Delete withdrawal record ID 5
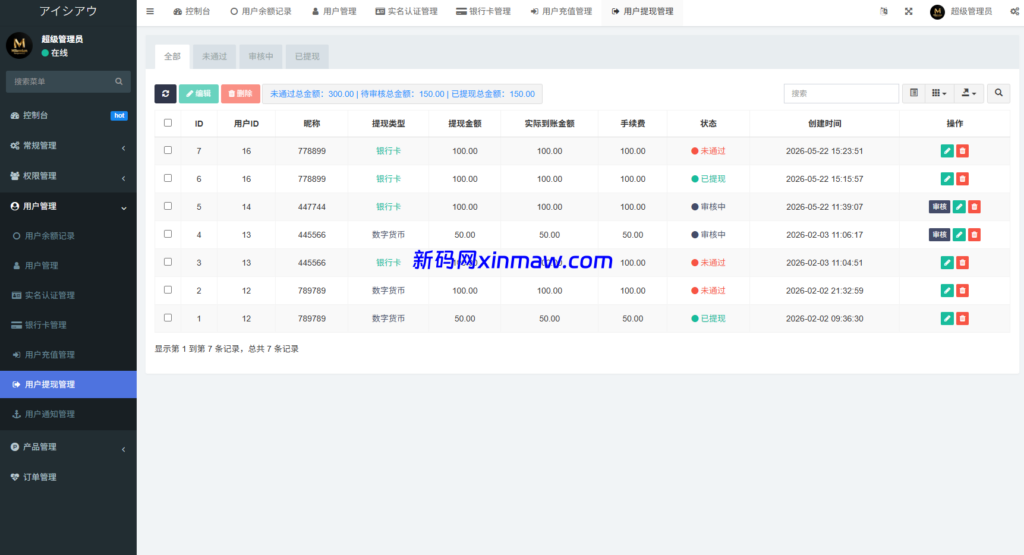This screenshot has width=1024, height=555. tap(974, 207)
